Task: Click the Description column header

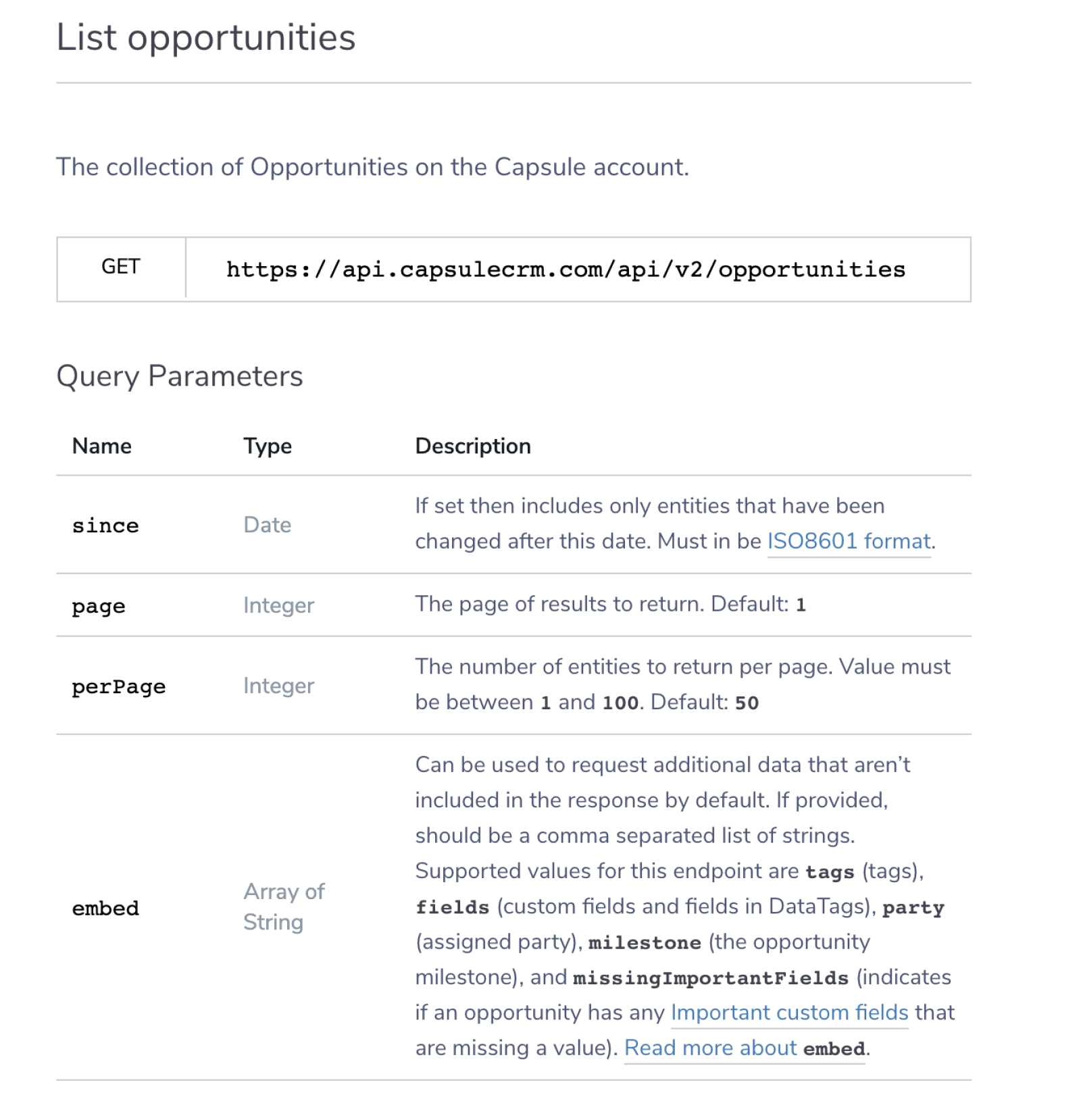Action: click(473, 446)
